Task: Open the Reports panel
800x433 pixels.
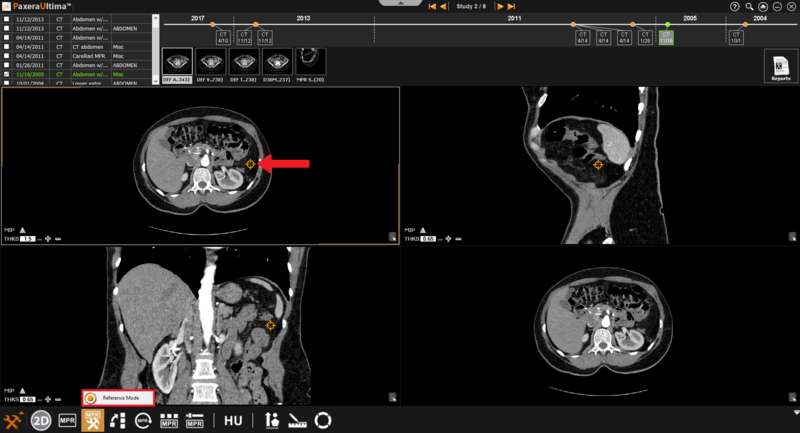Action: pos(780,66)
